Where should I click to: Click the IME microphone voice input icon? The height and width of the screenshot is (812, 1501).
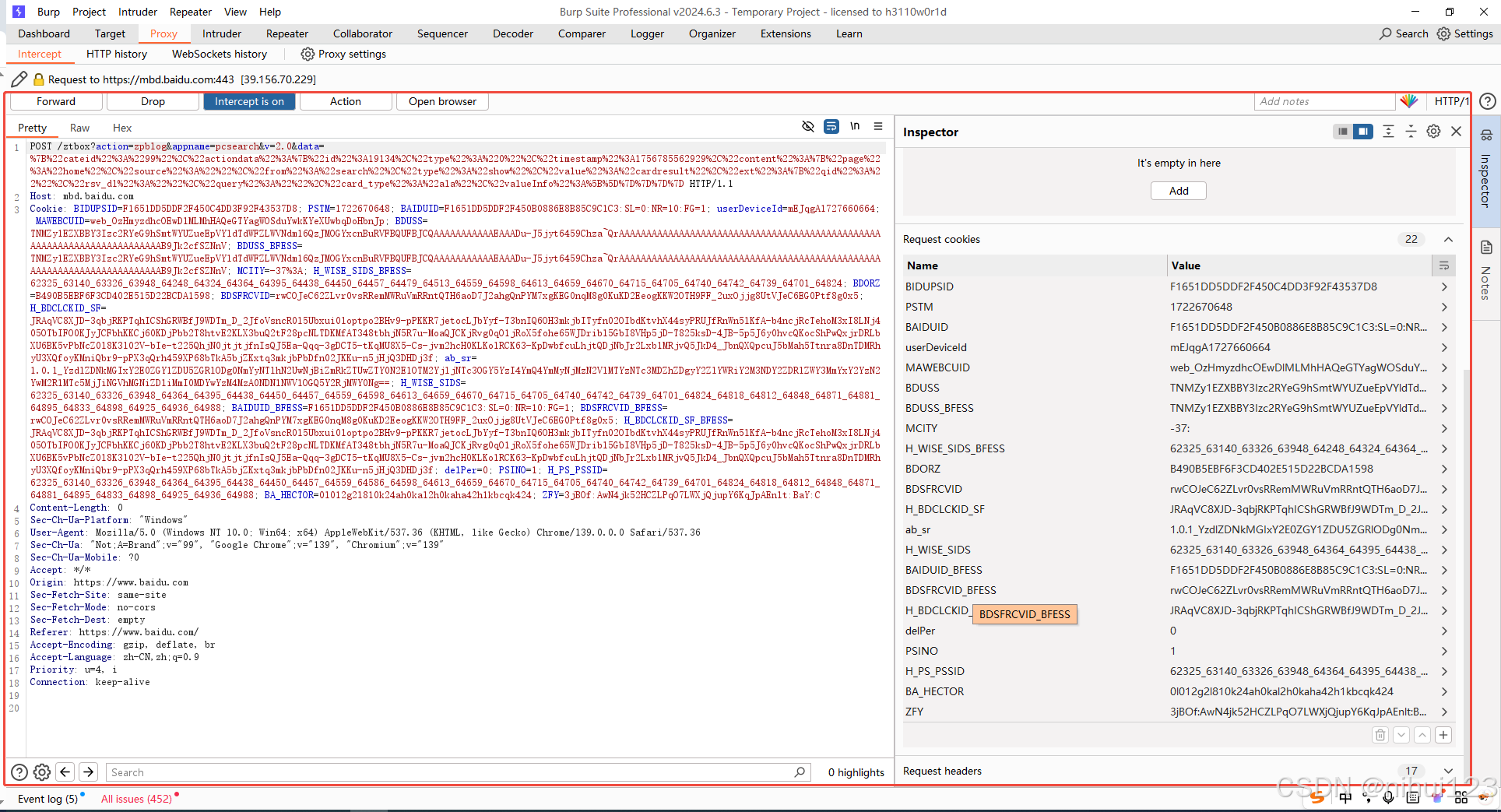(1388, 797)
